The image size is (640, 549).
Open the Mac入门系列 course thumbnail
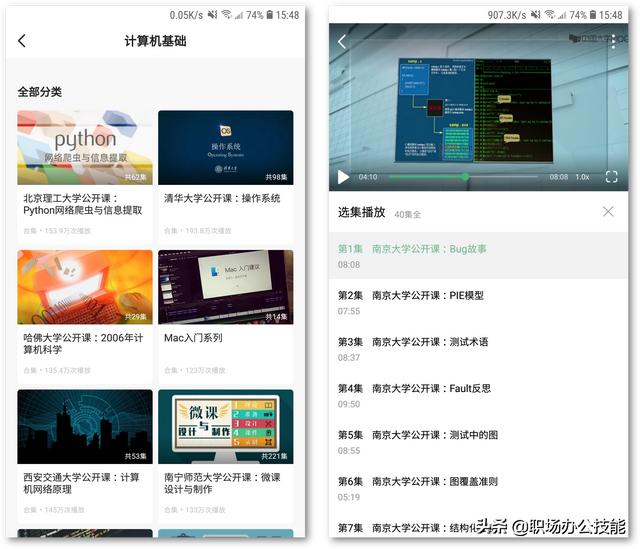pos(226,287)
